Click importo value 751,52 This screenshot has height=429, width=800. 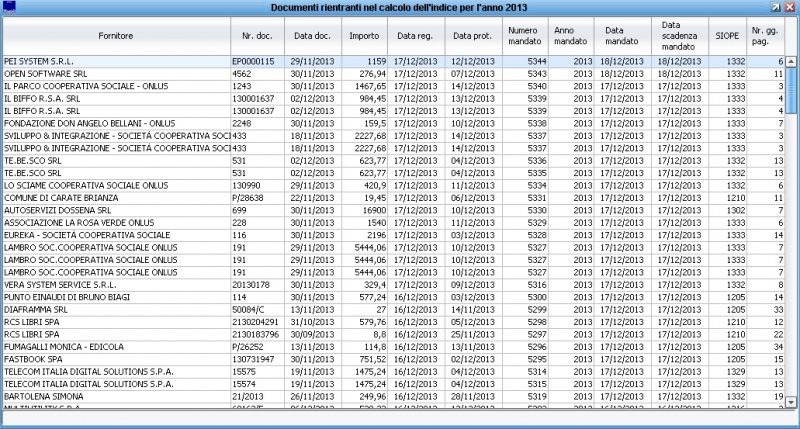tap(373, 359)
